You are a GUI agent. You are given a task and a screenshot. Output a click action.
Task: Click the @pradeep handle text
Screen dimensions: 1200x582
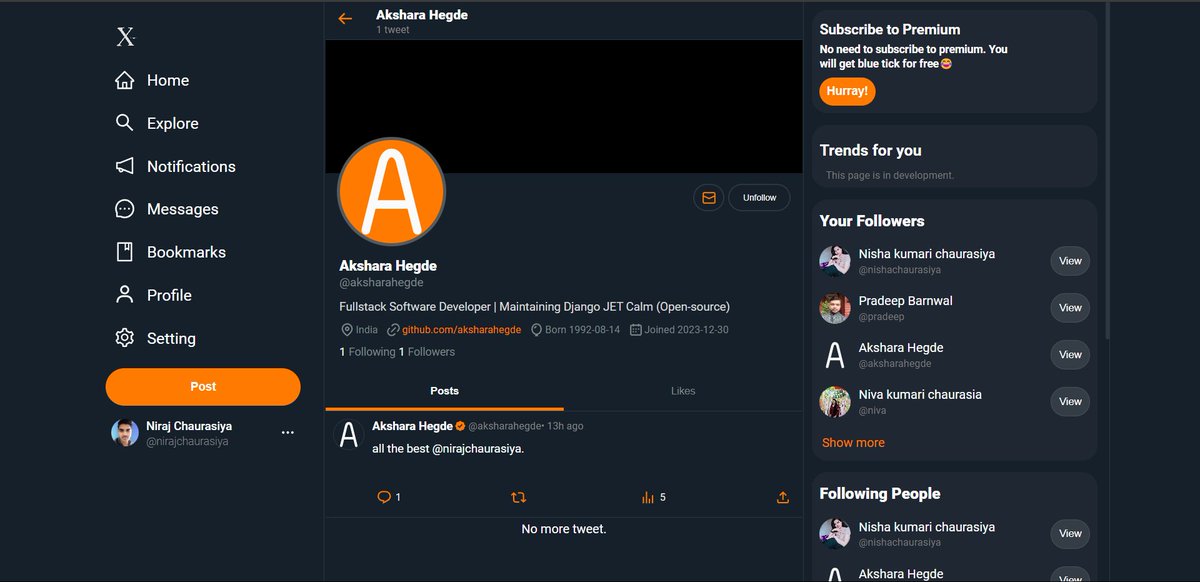point(881,317)
